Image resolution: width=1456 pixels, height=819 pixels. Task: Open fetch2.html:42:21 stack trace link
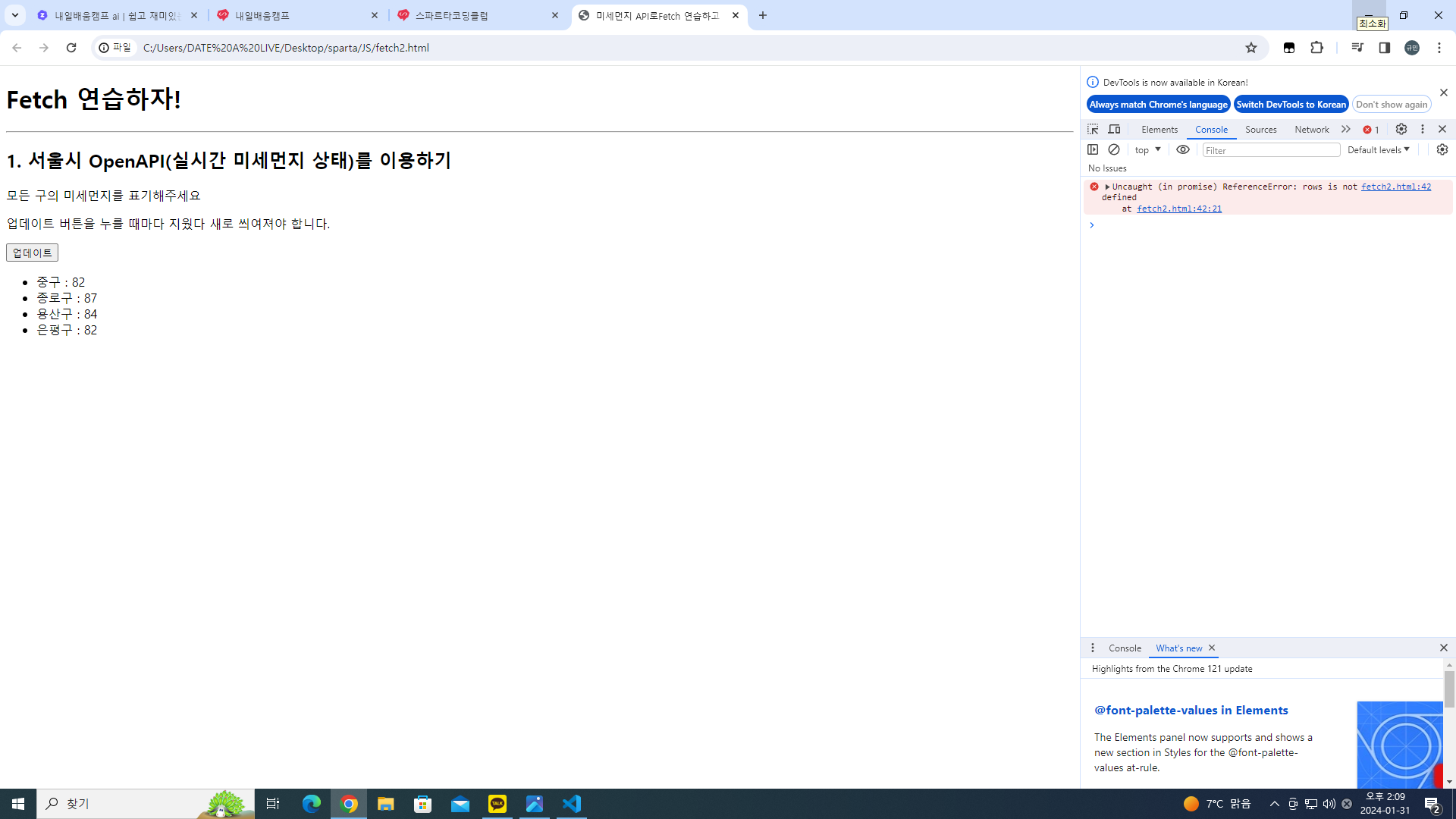tap(1179, 209)
